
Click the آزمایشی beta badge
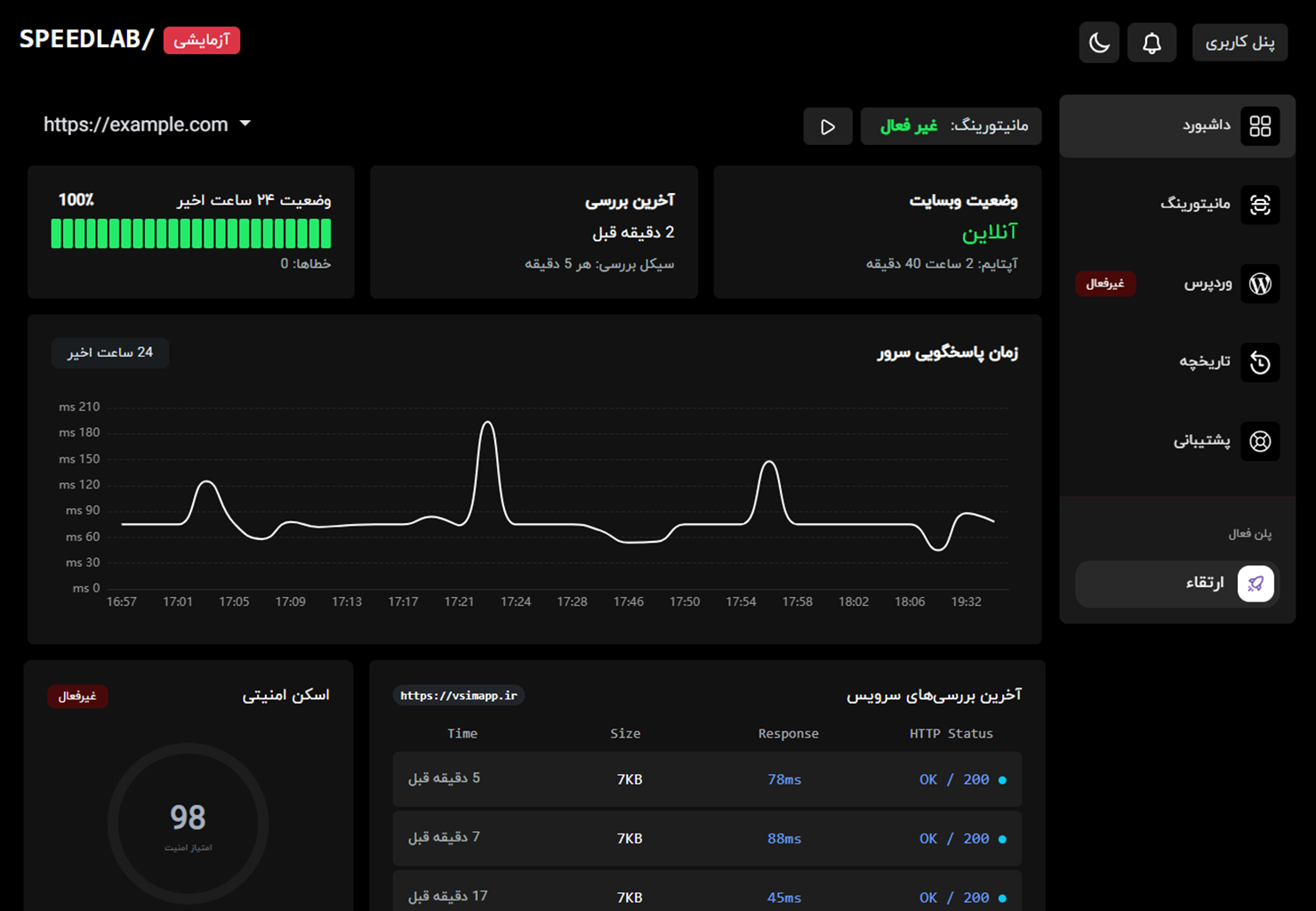(202, 40)
